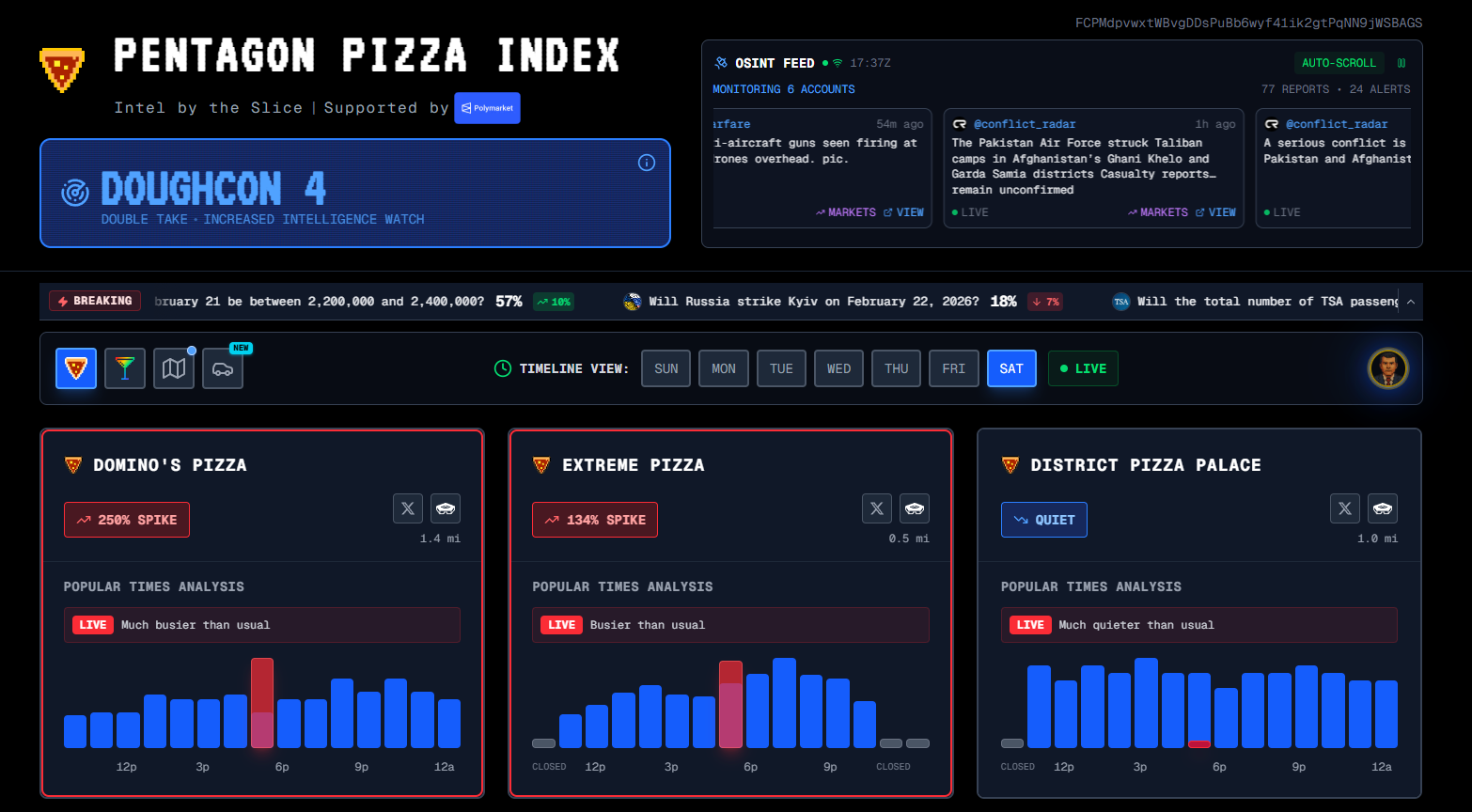The image size is (1472, 812).
Task: Select the FRI timeline tab
Action: pyautogui.click(x=953, y=368)
